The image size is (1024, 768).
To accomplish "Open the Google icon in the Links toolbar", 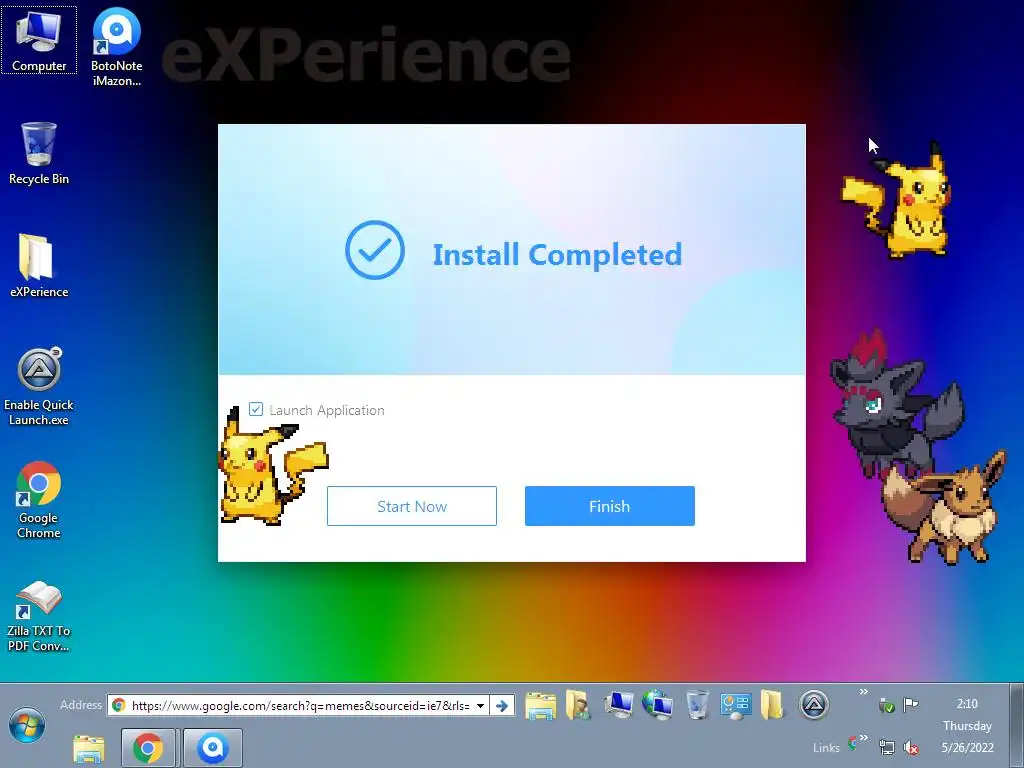I will click(852, 743).
